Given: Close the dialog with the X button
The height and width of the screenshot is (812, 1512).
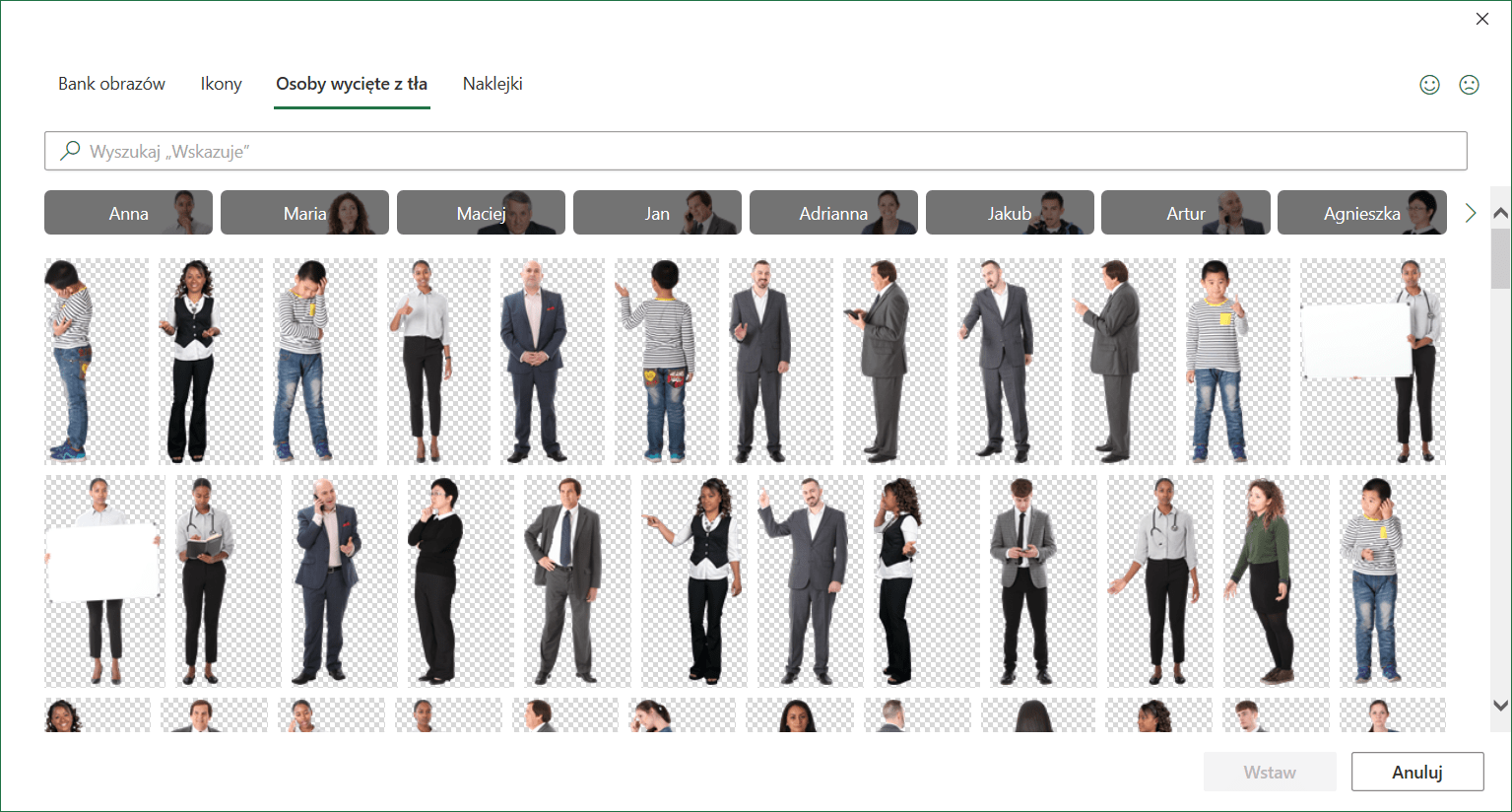Looking at the screenshot, I should pos(1481,19).
